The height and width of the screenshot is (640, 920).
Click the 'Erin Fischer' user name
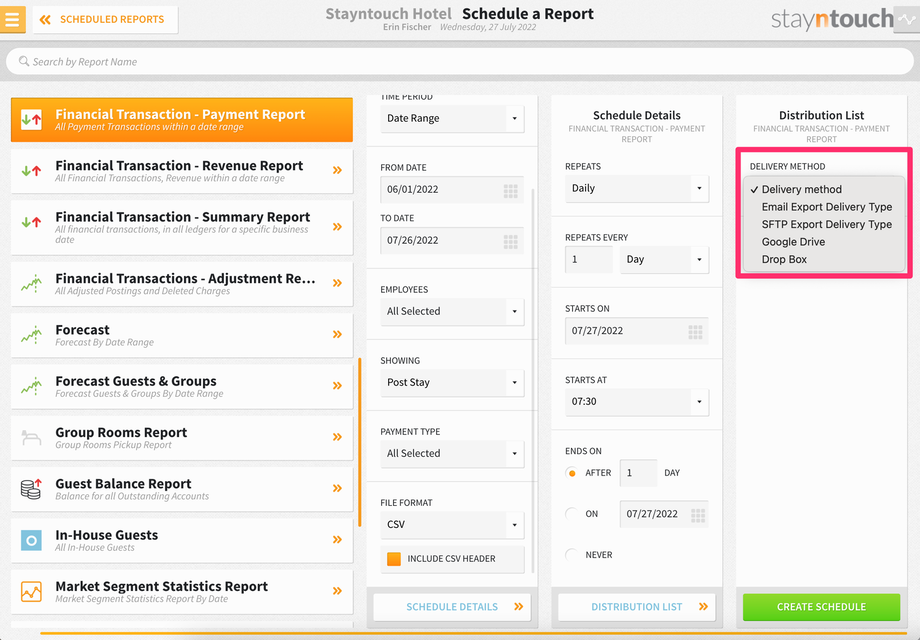[407, 27]
